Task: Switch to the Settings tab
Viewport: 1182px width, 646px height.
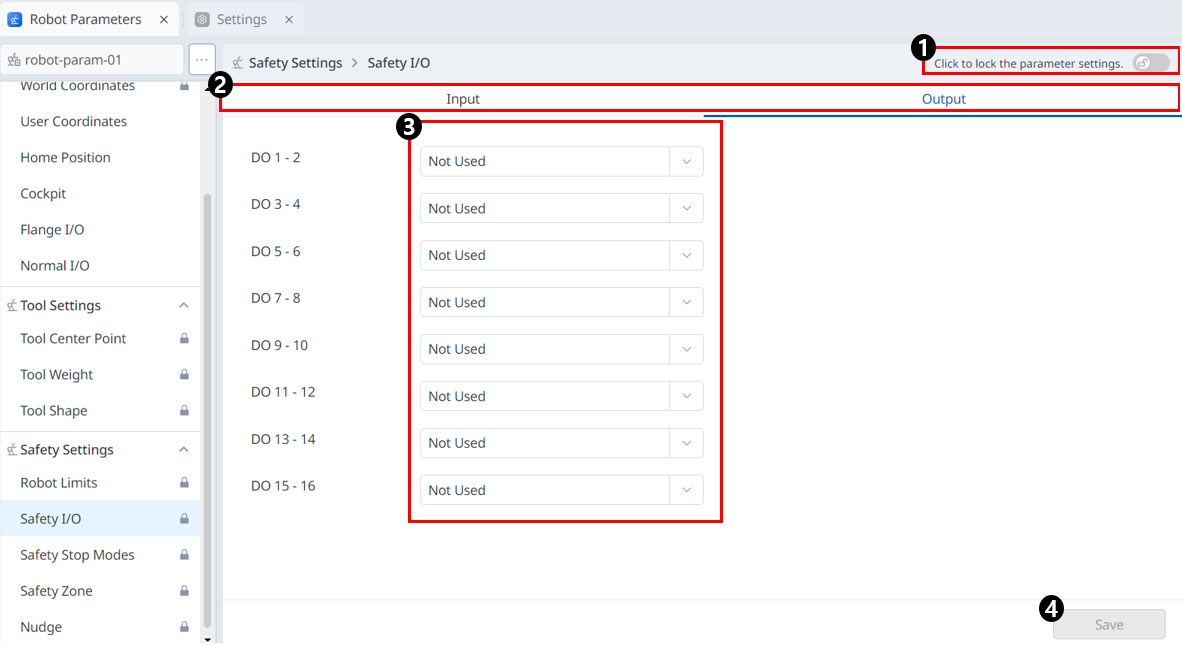Action: pyautogui.click(x=241, y=19)
